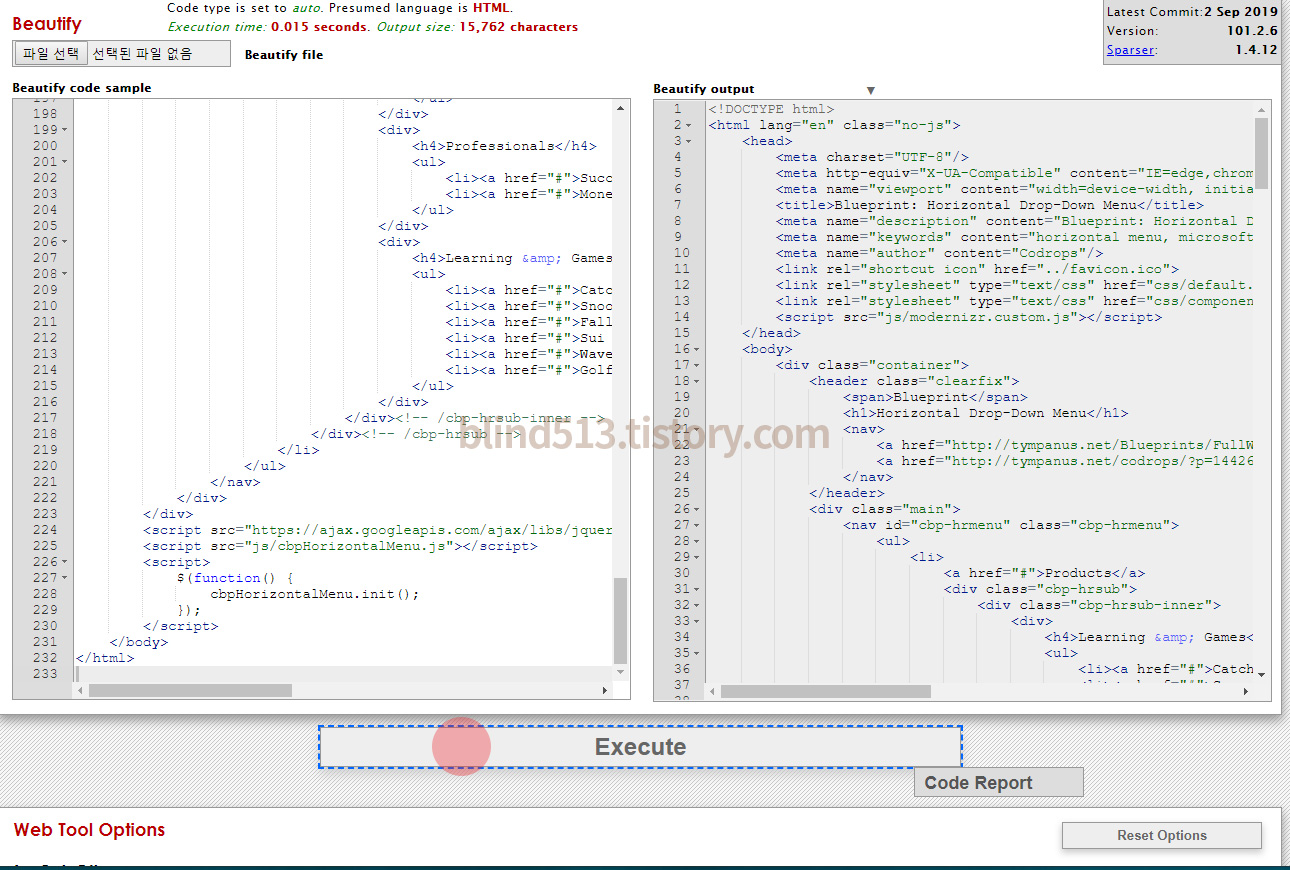Click the down arrow of code sample scrollbar
The height and width of the screenshot is (870, 1290).
[621, 673]
